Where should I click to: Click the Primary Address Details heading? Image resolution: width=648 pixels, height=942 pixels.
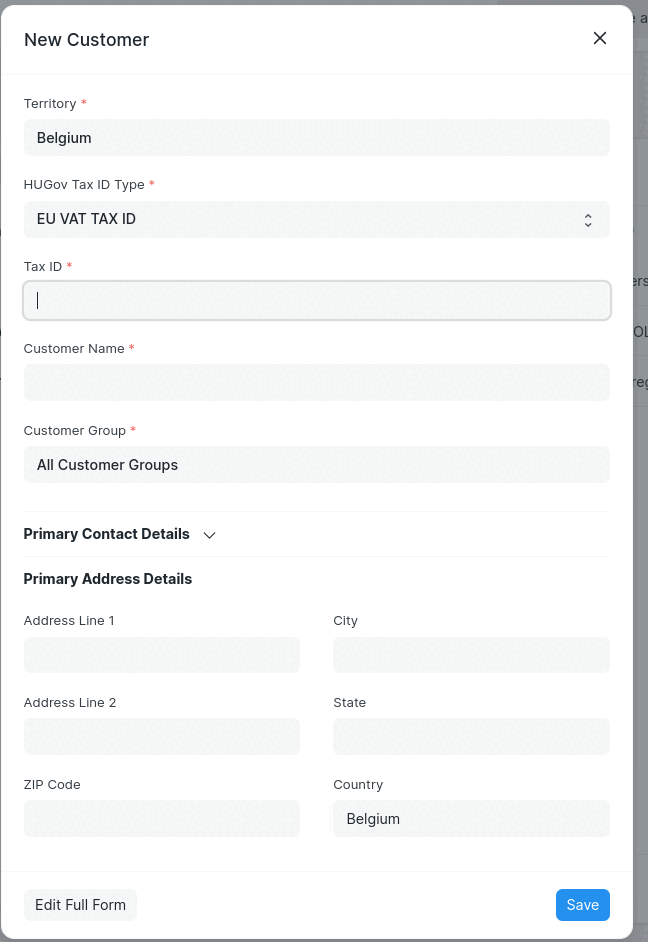tap(108, 579)
